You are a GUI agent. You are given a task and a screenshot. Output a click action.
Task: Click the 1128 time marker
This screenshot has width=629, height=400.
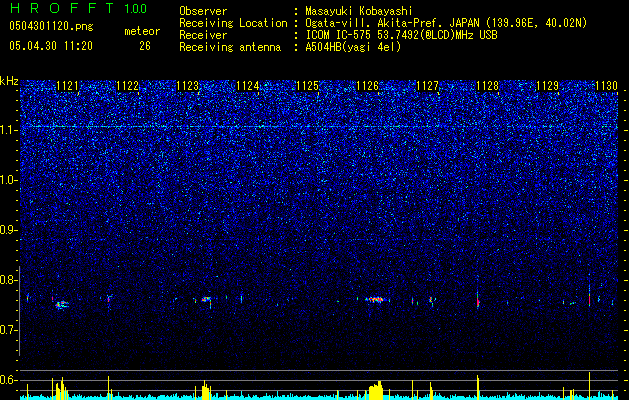487,86
